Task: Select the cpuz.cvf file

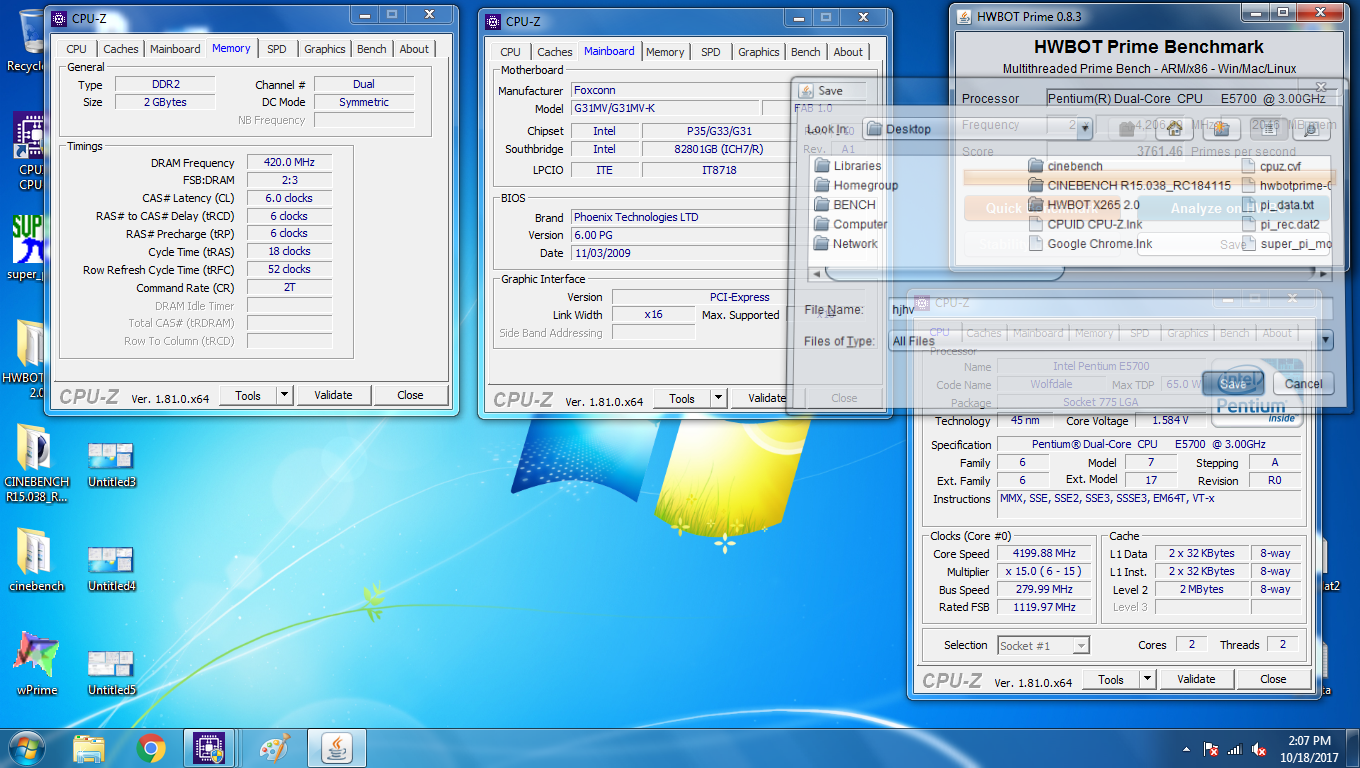Action: [1272, 166]
